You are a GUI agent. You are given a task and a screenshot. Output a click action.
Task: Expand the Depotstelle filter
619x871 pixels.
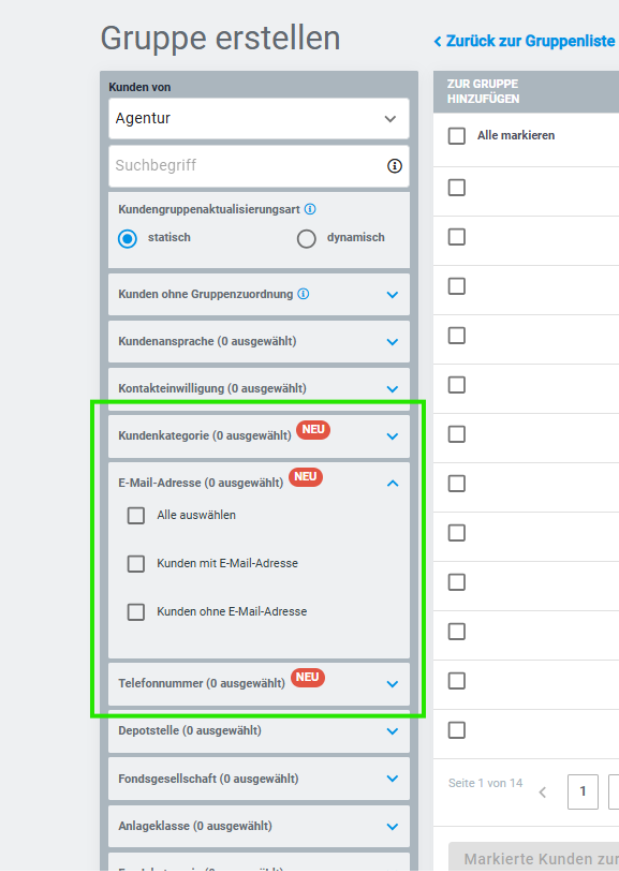coord(392,731)
